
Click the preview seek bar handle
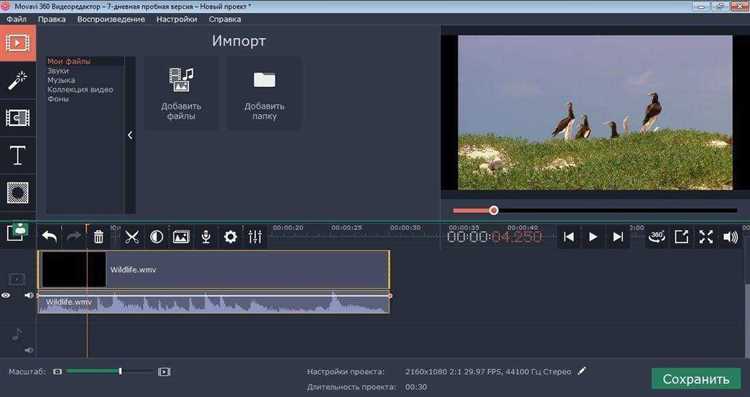(494, 210)
